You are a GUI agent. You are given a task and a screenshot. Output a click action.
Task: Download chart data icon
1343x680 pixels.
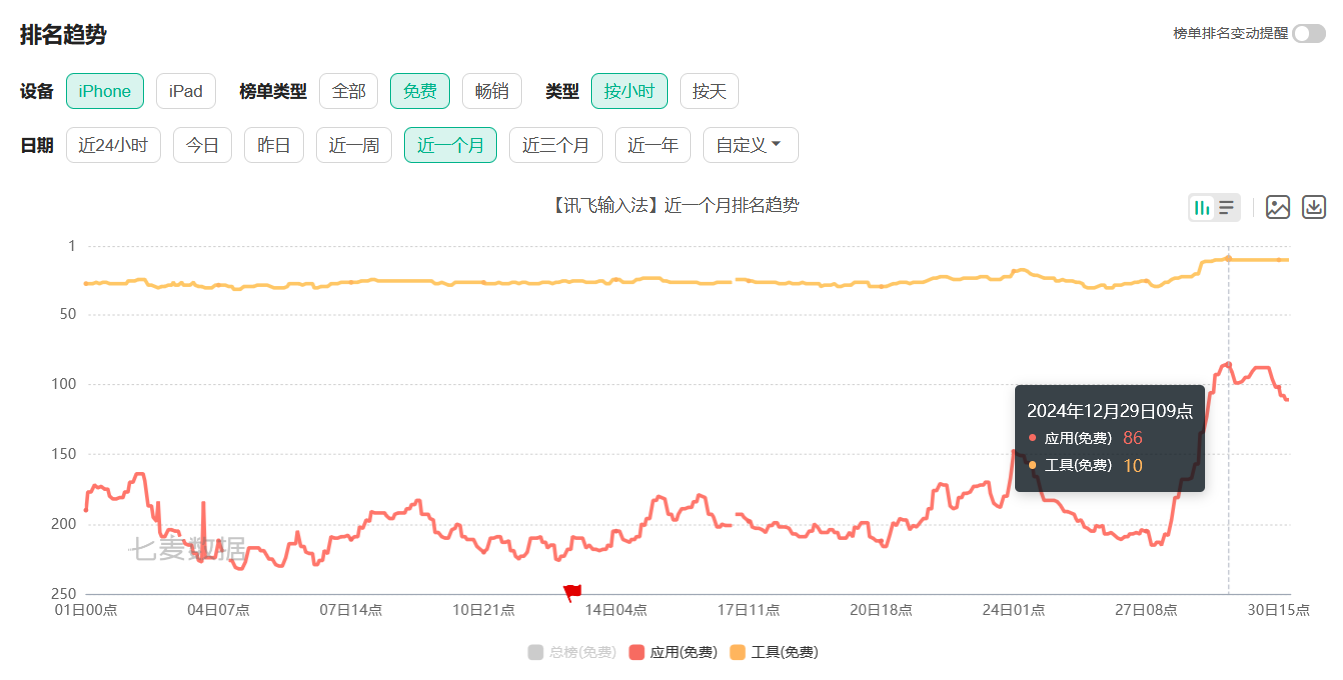click(x=1314, y=208)
